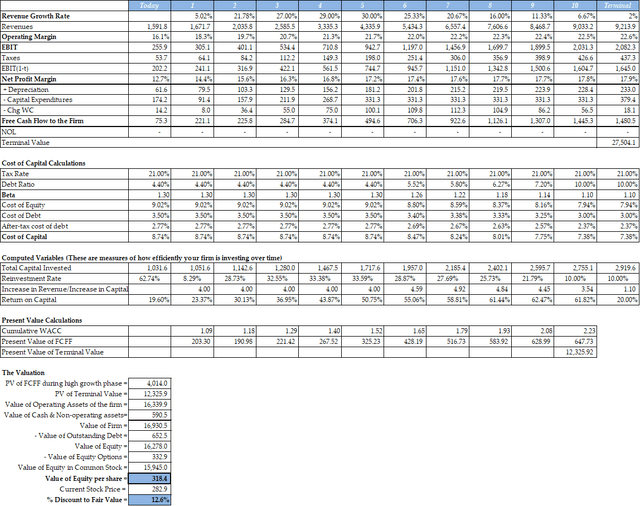The height and width of the screenshot is (506, 640).
Task: Select the '- Capital Expenditures' row label
Action: 38,100
